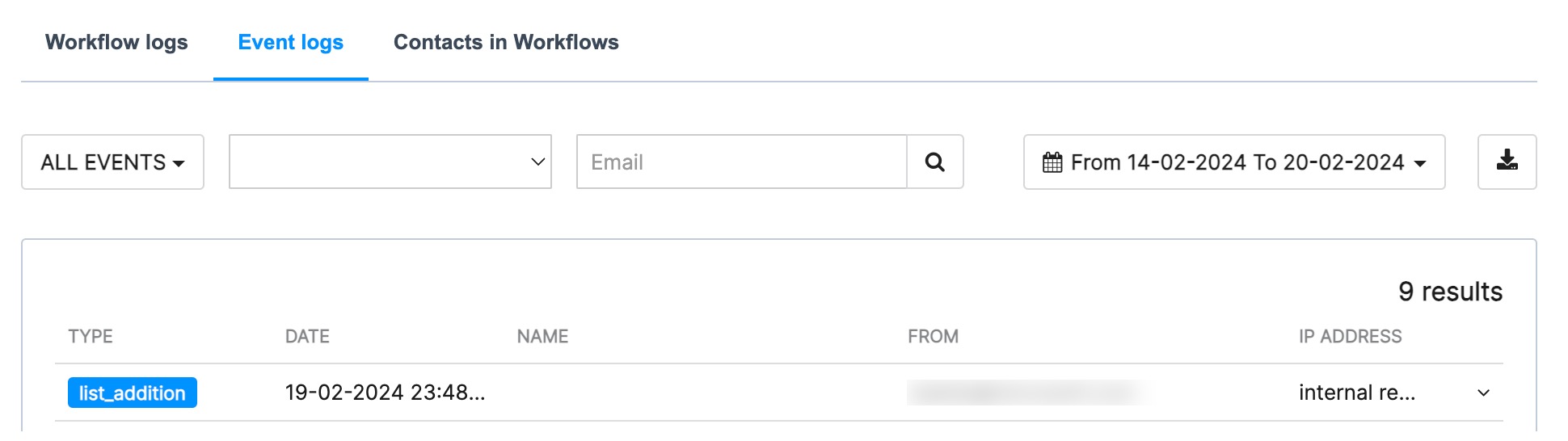
Task: Switch to the Workflow logs tab
Action: point(116,42)
